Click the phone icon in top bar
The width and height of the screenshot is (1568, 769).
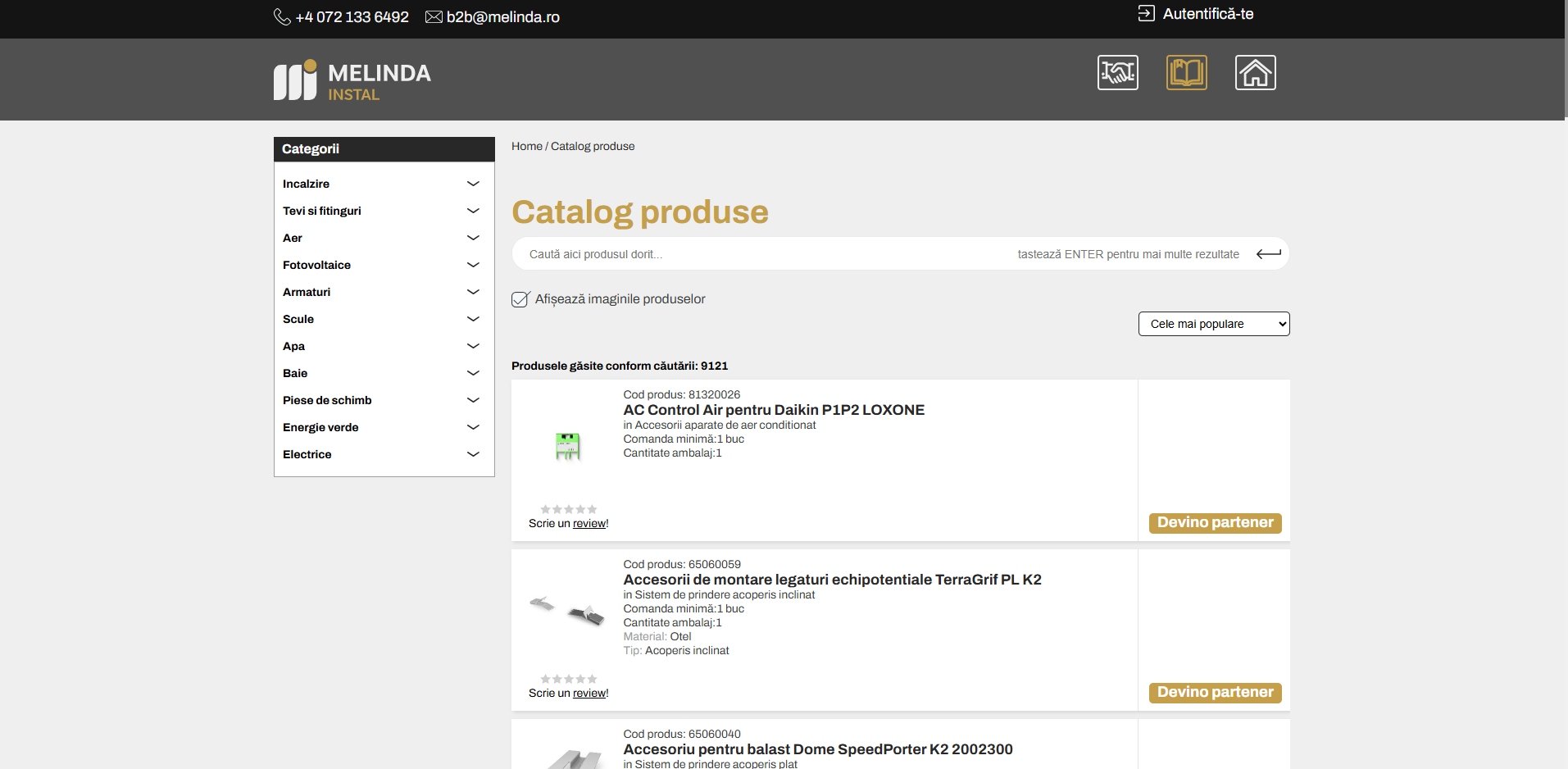click(282, 17)
